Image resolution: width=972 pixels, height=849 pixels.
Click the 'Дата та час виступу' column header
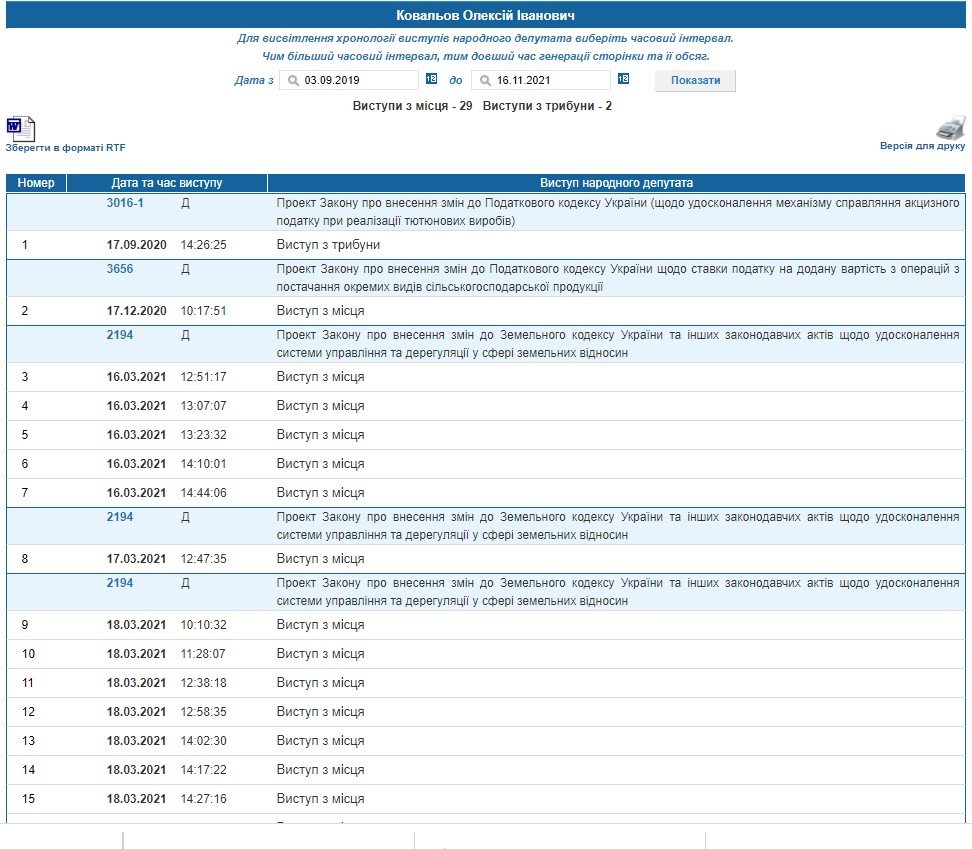[x=167, y=183]
